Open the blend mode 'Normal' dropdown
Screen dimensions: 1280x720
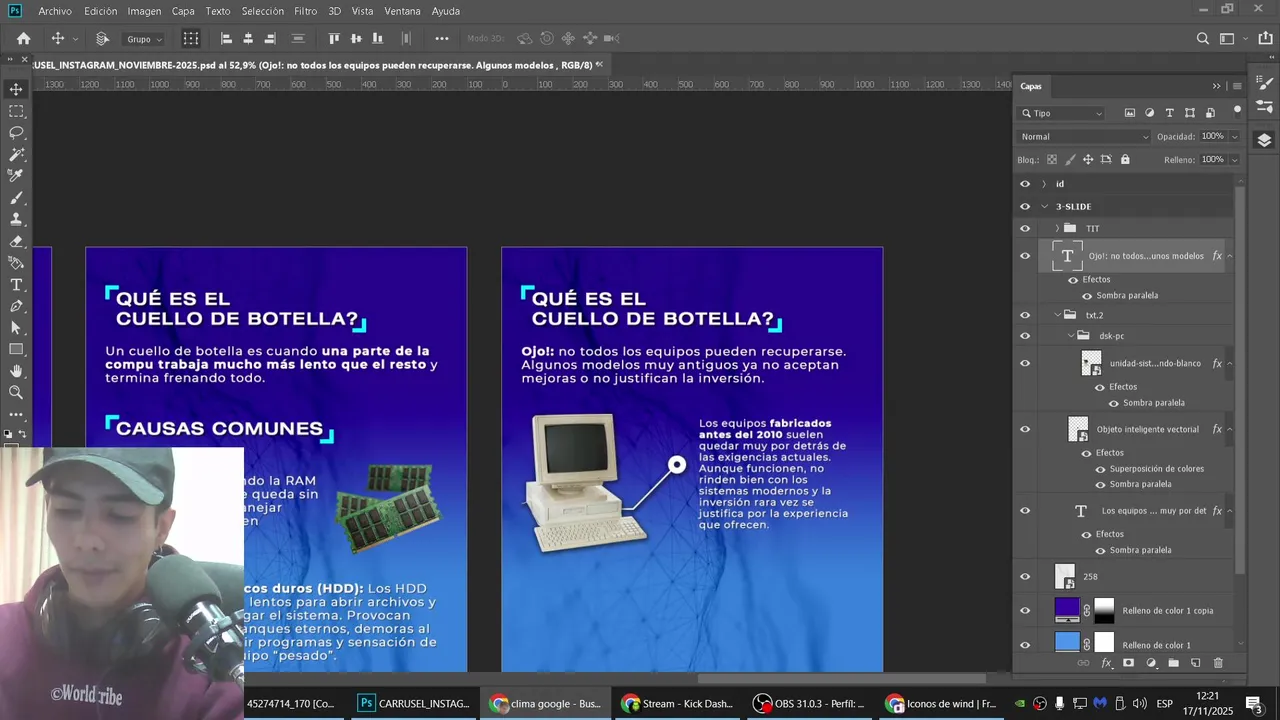[x=1084, y=137]
